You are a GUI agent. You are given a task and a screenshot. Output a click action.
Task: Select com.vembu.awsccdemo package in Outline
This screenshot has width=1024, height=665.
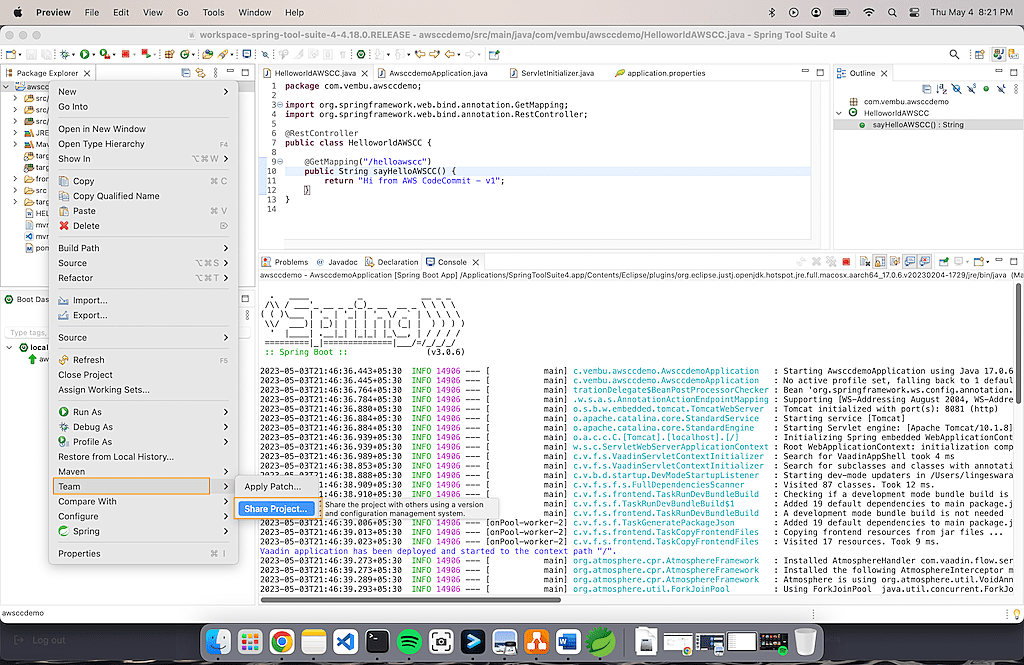[x=906, y=101]
